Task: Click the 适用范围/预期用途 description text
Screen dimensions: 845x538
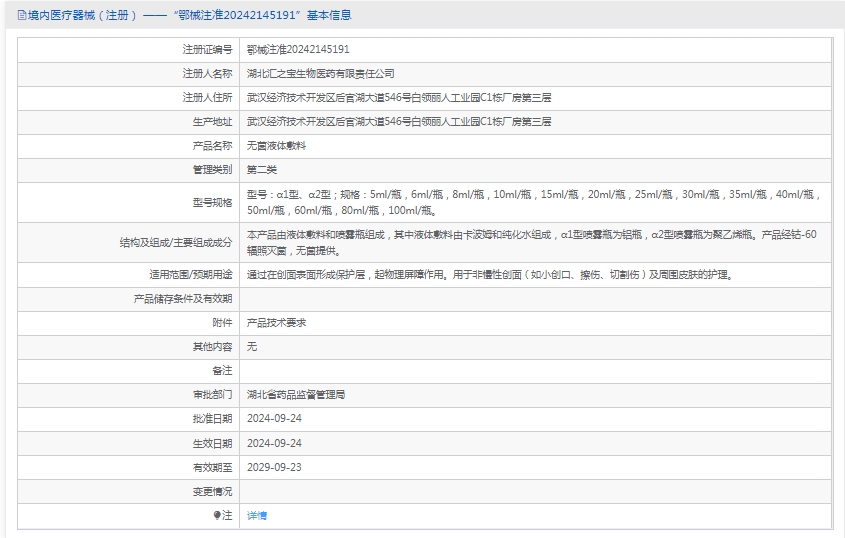Action: tap(489, 274)
